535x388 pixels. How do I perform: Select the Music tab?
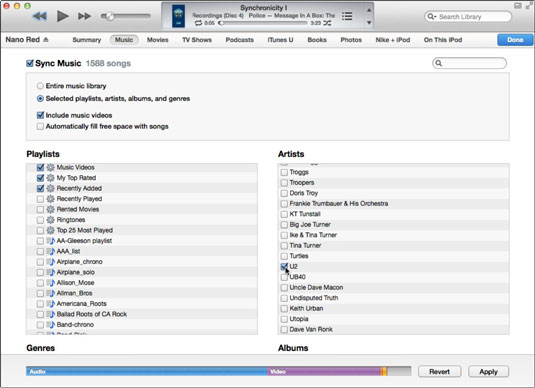pos(124,40)
